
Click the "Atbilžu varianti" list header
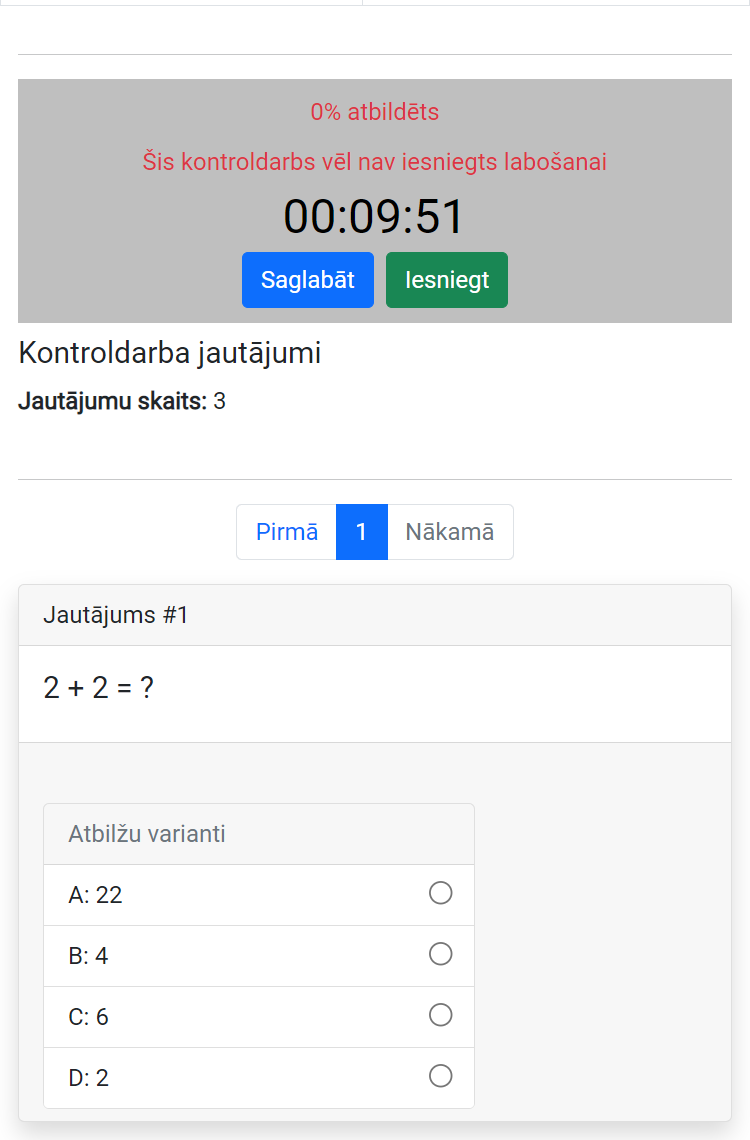(147, 834)
